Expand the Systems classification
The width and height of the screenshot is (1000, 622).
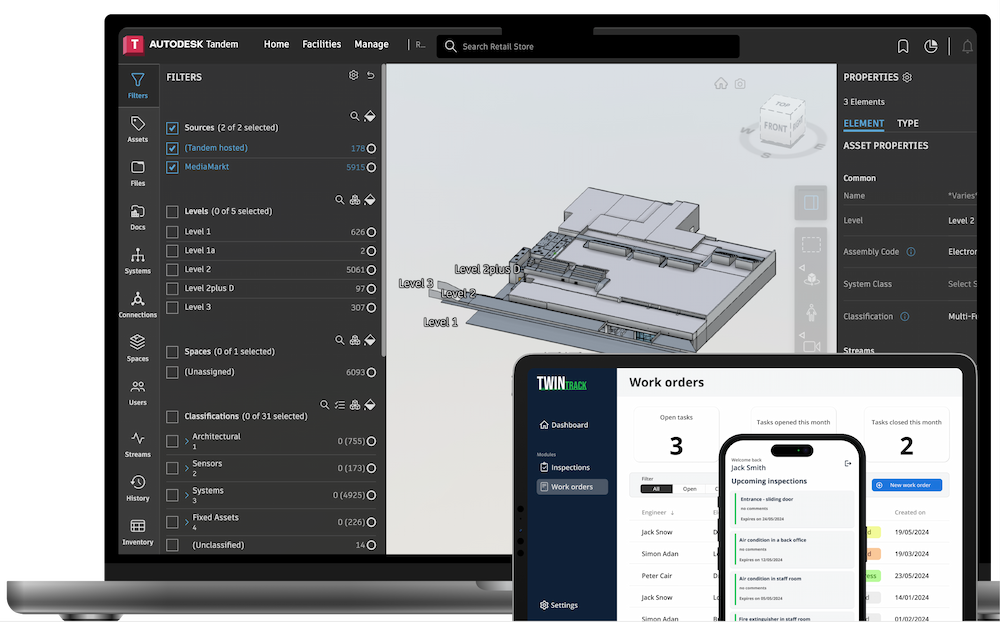point(187,494)
